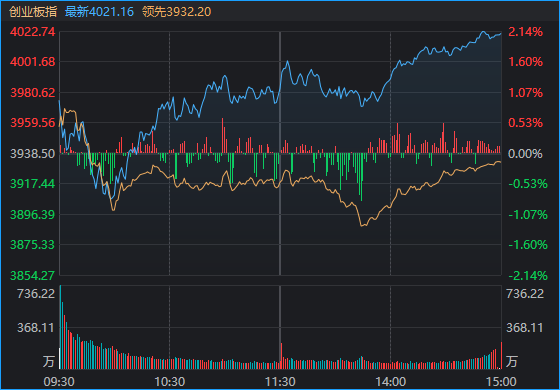Screen dimensions: 560x390
Task: Click the 11:30 time axis label
Action: (280, 382)
